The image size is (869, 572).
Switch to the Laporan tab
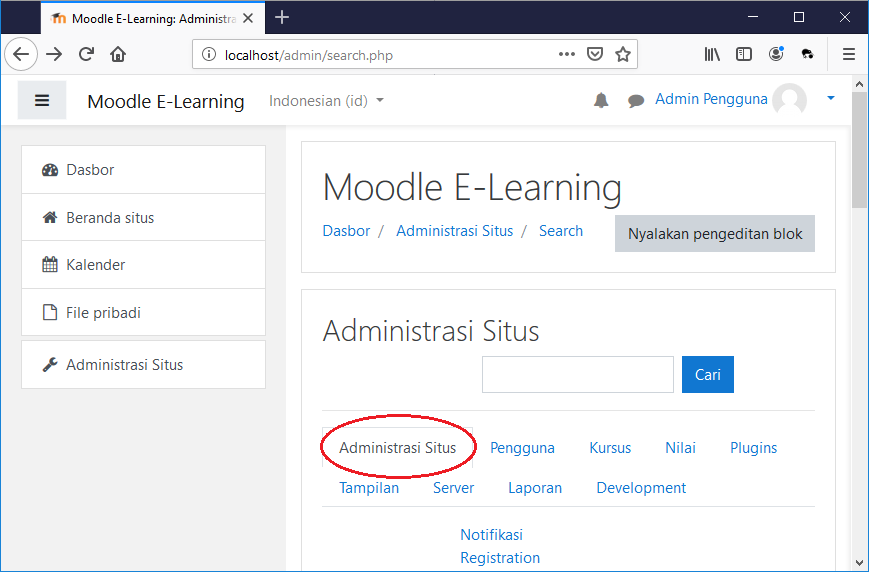click(535, 487)
